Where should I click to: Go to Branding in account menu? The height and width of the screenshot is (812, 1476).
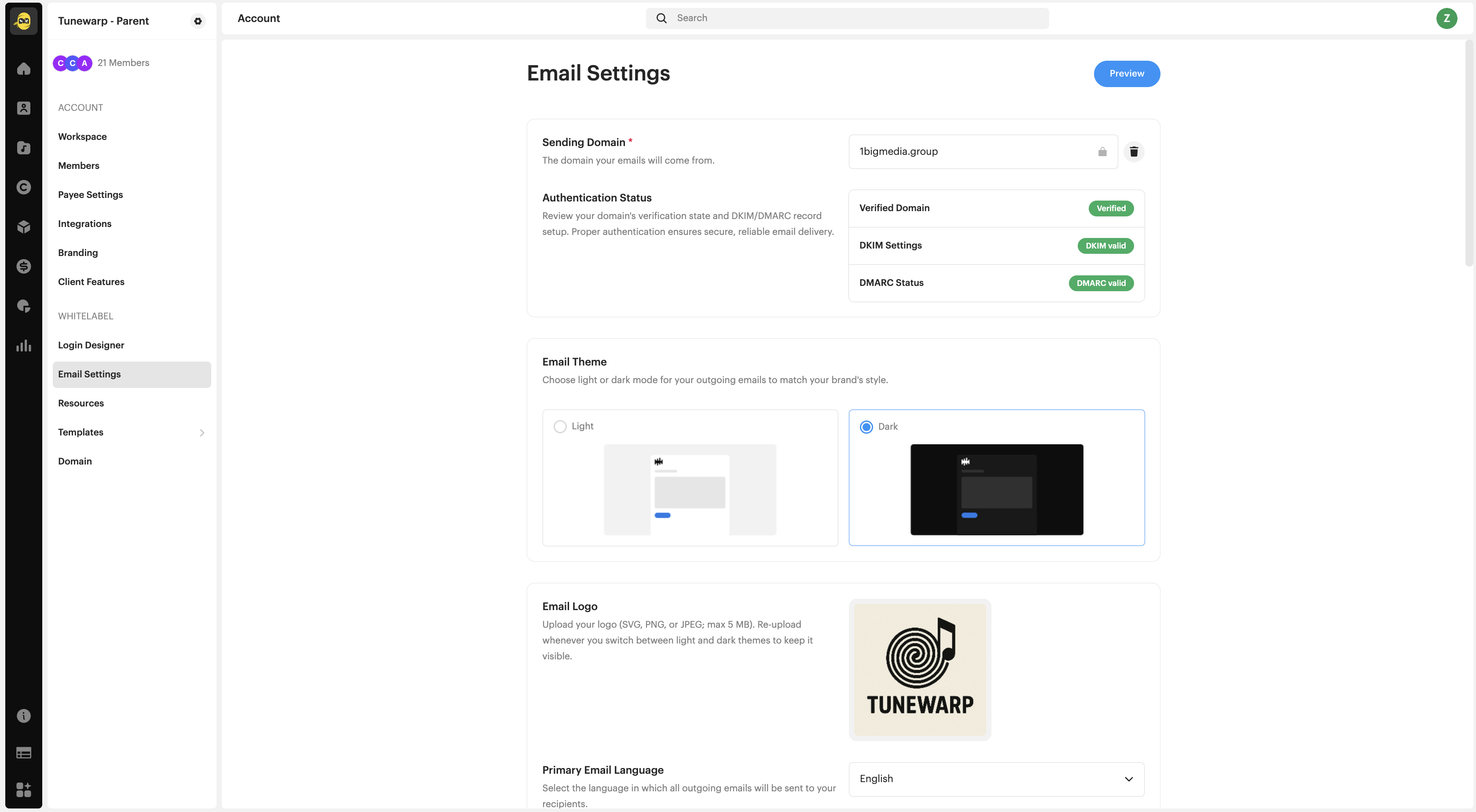click(78, 253)
